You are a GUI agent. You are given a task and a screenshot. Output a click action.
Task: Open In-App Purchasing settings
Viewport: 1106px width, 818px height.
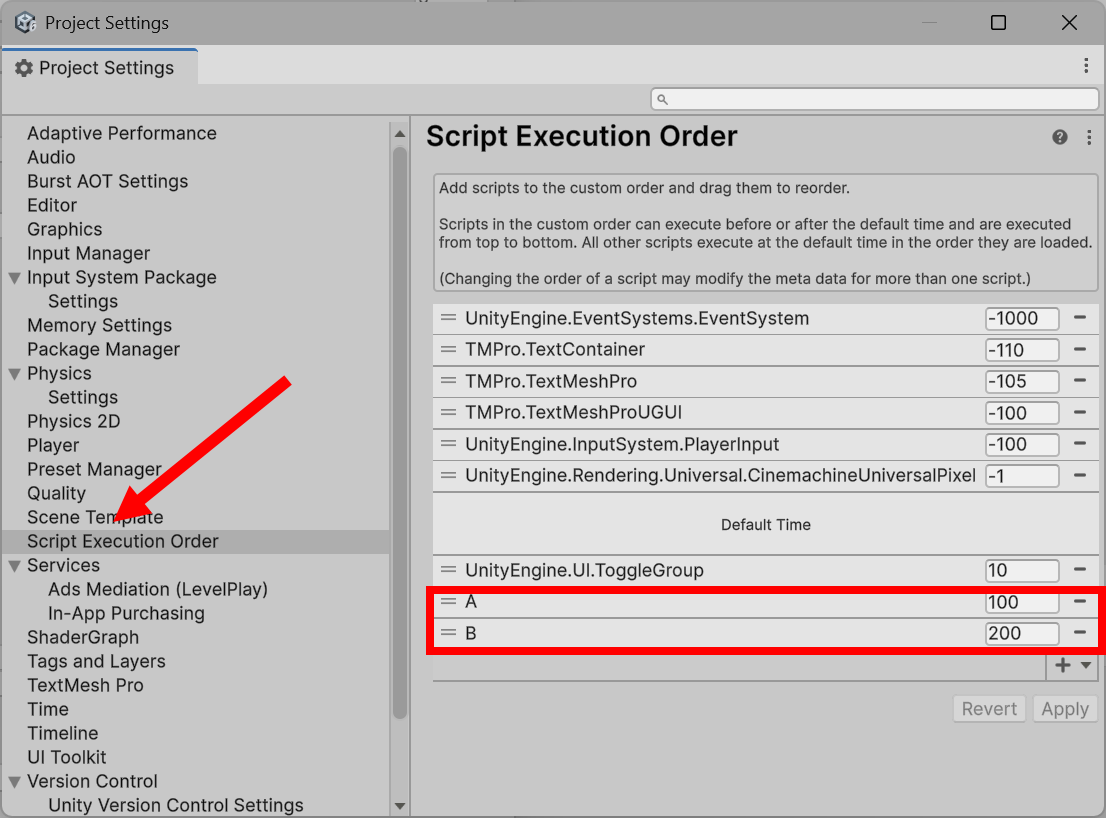[126, 613]
